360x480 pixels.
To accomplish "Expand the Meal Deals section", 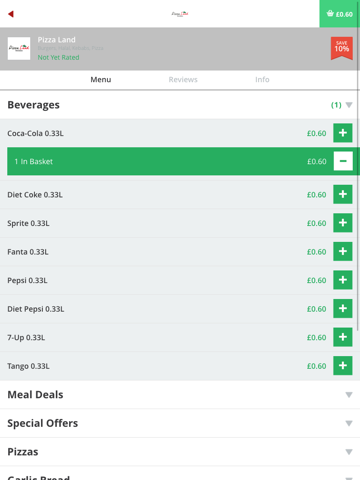I will 180,395.
